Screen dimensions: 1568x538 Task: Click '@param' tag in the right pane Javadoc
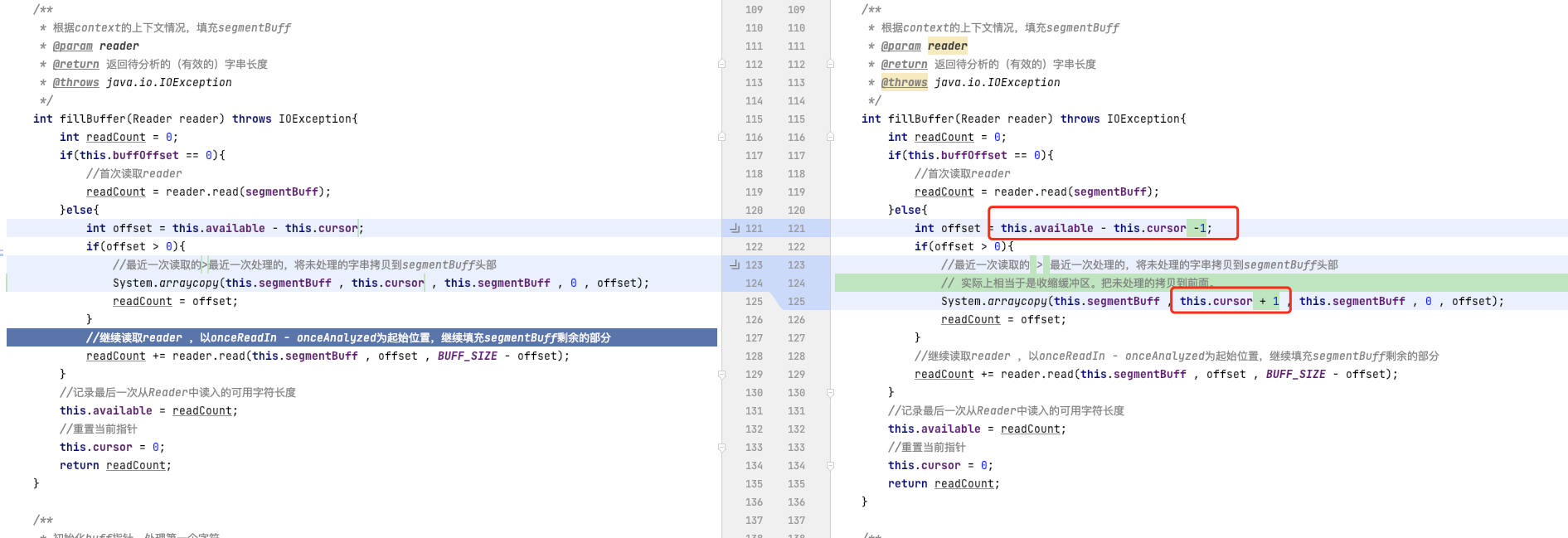click(x=901, y=46)
